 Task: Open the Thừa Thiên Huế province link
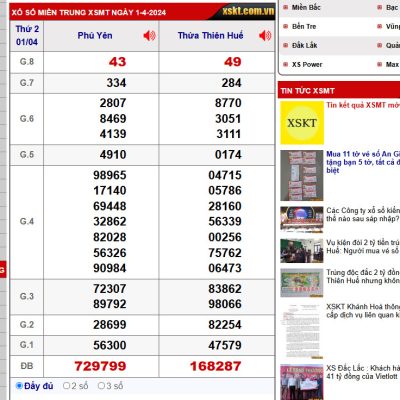[210, 36]
